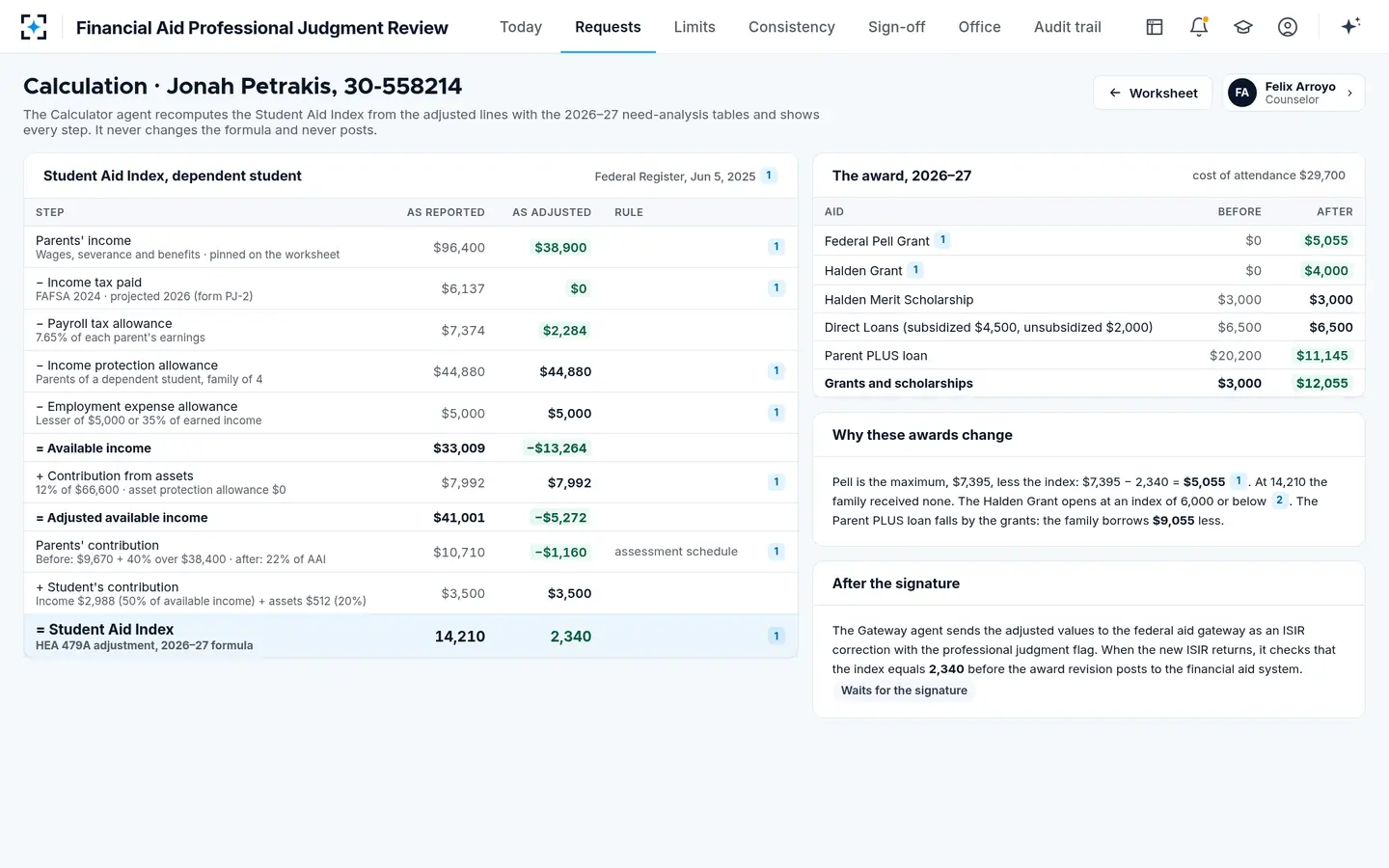Click the Calculation page title
Image resolution: width=1389 pixels, height=868 pixels.
(243, 86)
